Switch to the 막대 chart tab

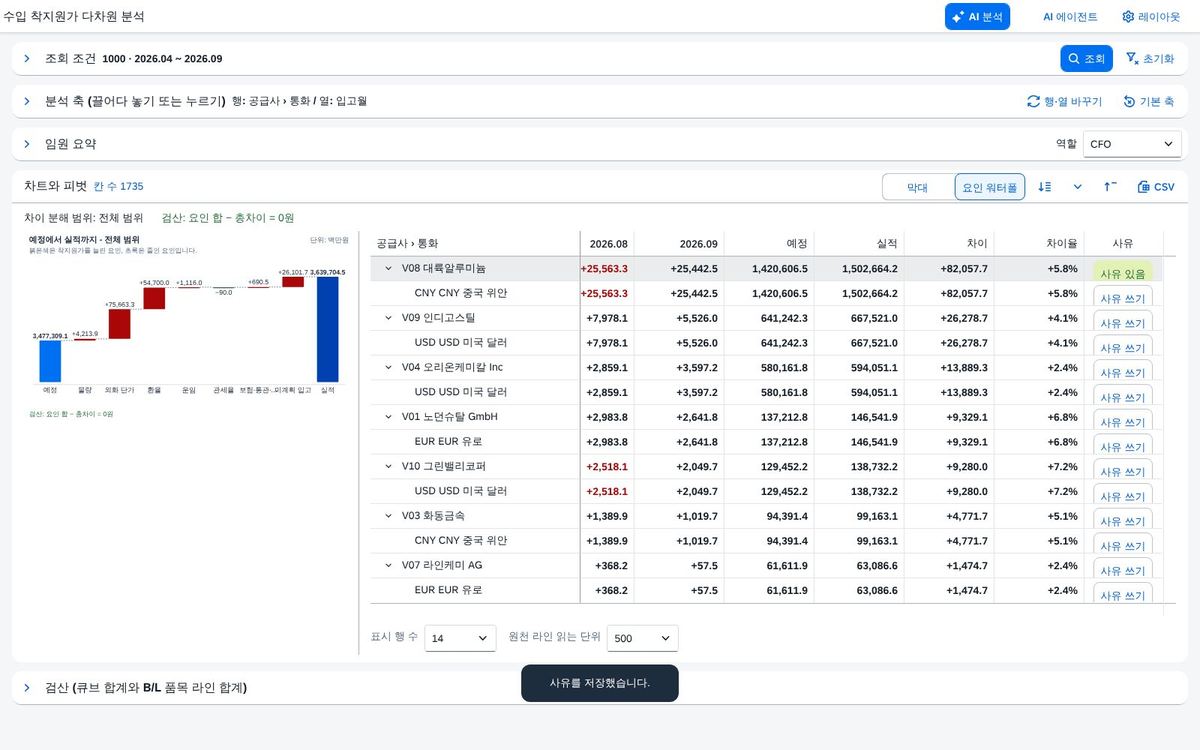click(x=917, y=187)
